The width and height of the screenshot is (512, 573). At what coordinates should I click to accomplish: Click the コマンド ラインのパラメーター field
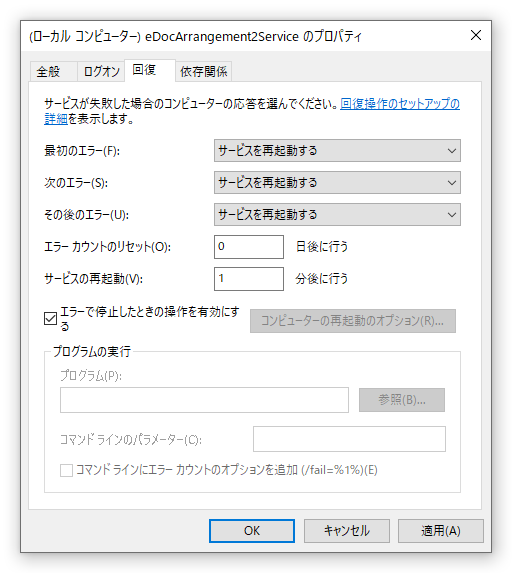coord(349,439)
